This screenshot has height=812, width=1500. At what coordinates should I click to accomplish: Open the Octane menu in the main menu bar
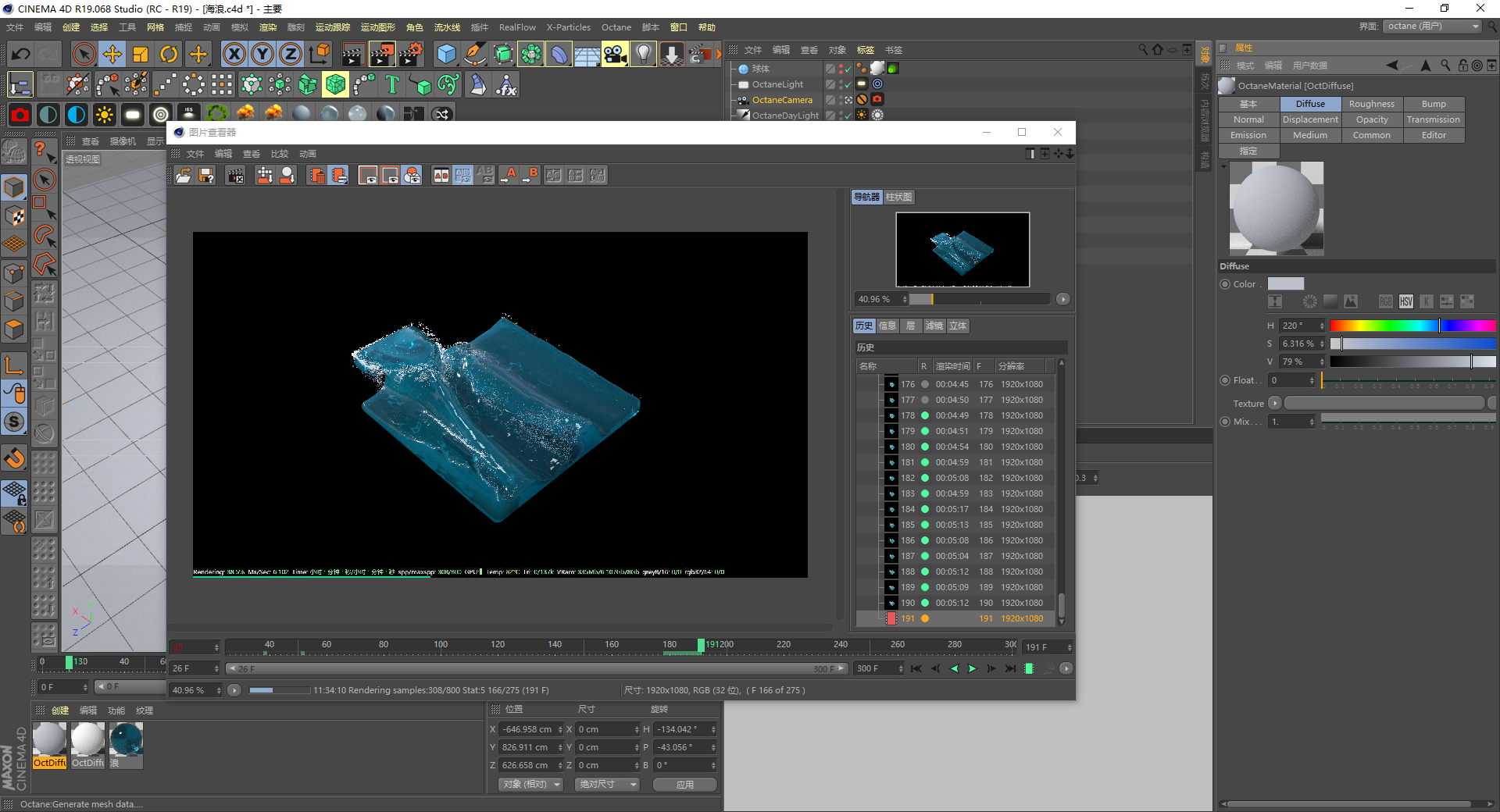[x=616, y=27]
